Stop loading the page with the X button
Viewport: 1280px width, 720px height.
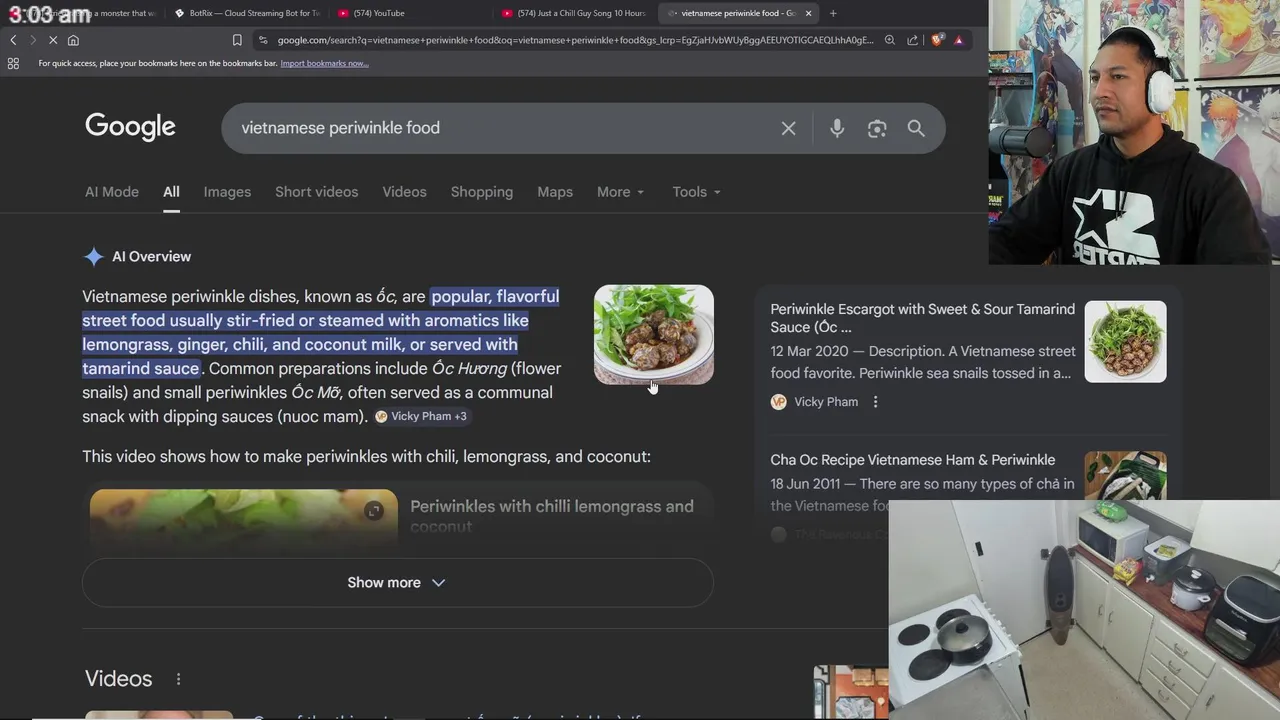point(53,40)
